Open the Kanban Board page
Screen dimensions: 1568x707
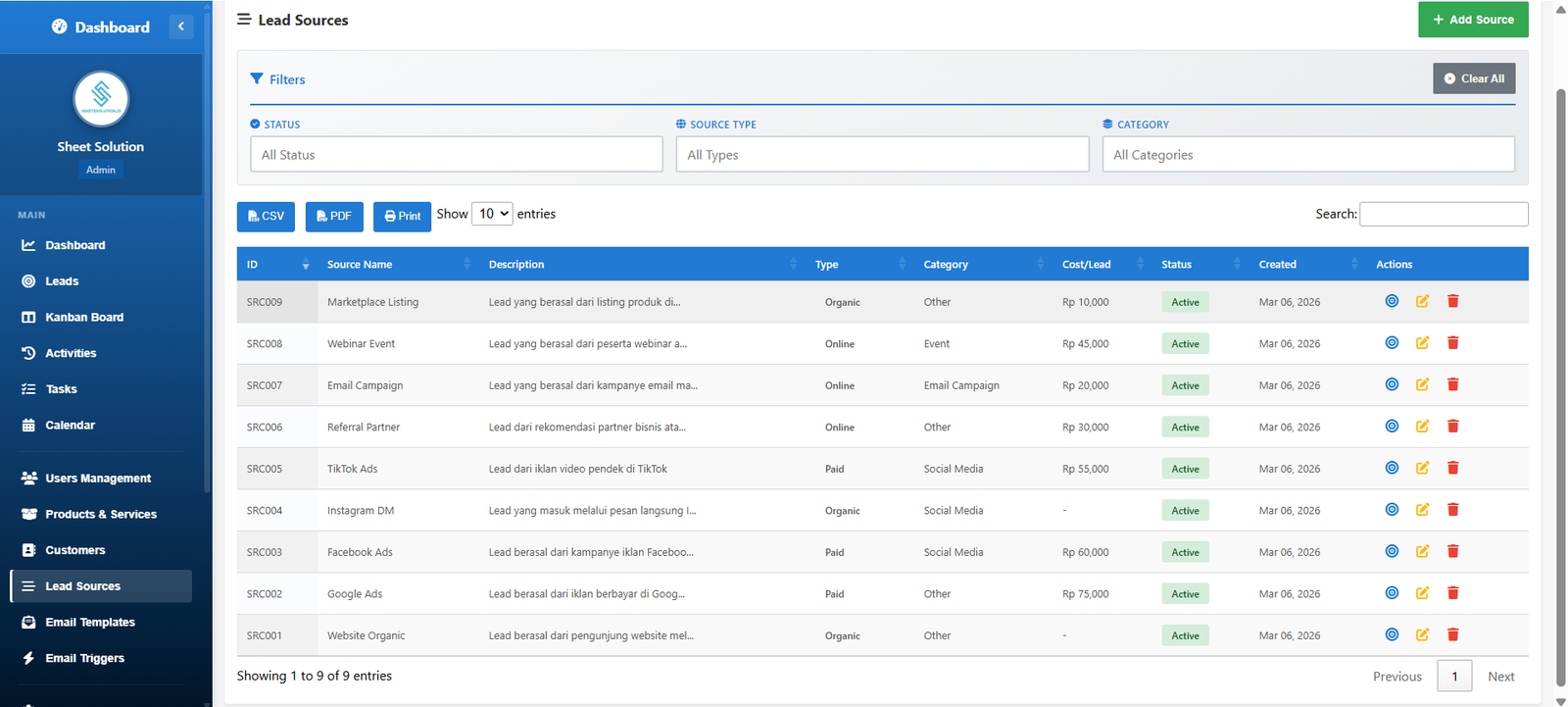coord(101,318)
